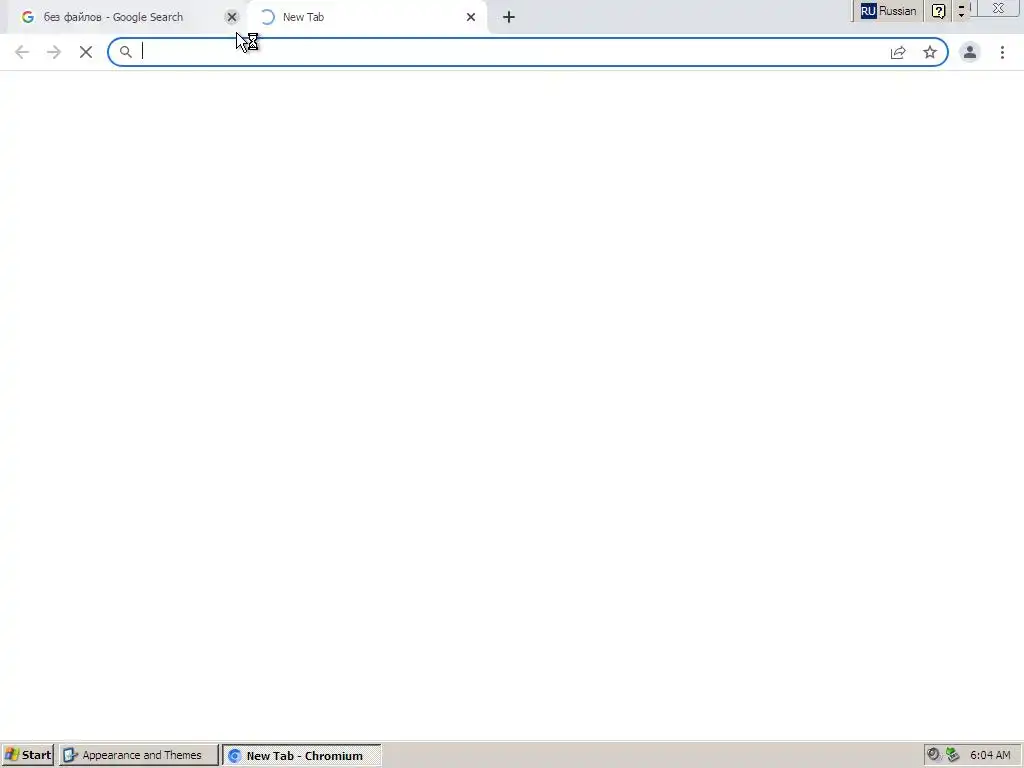Click the 6:04 AM taskbar clock
This screenshot has width=1024, height=768.
(990, 755)
